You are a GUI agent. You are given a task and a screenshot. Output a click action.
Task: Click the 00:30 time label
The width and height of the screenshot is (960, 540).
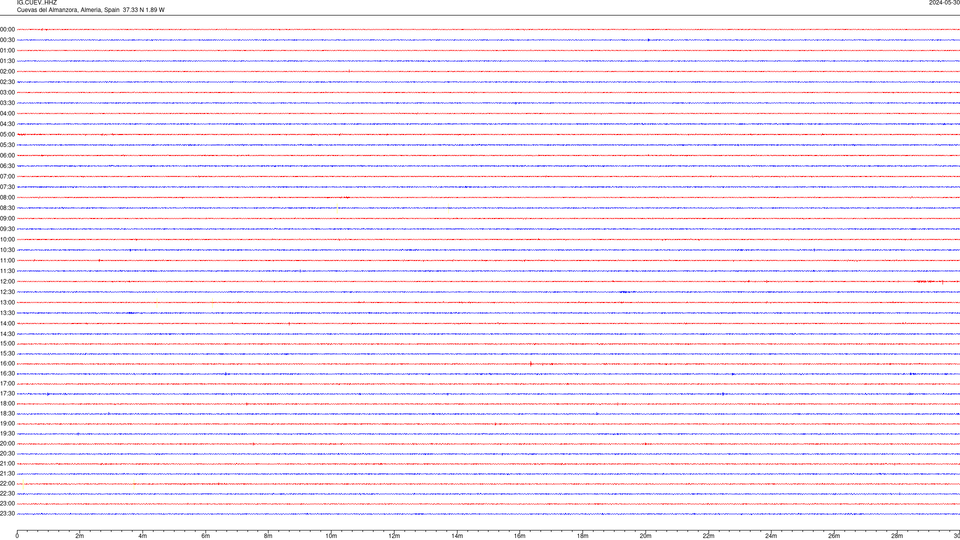[x=7, y=40]
